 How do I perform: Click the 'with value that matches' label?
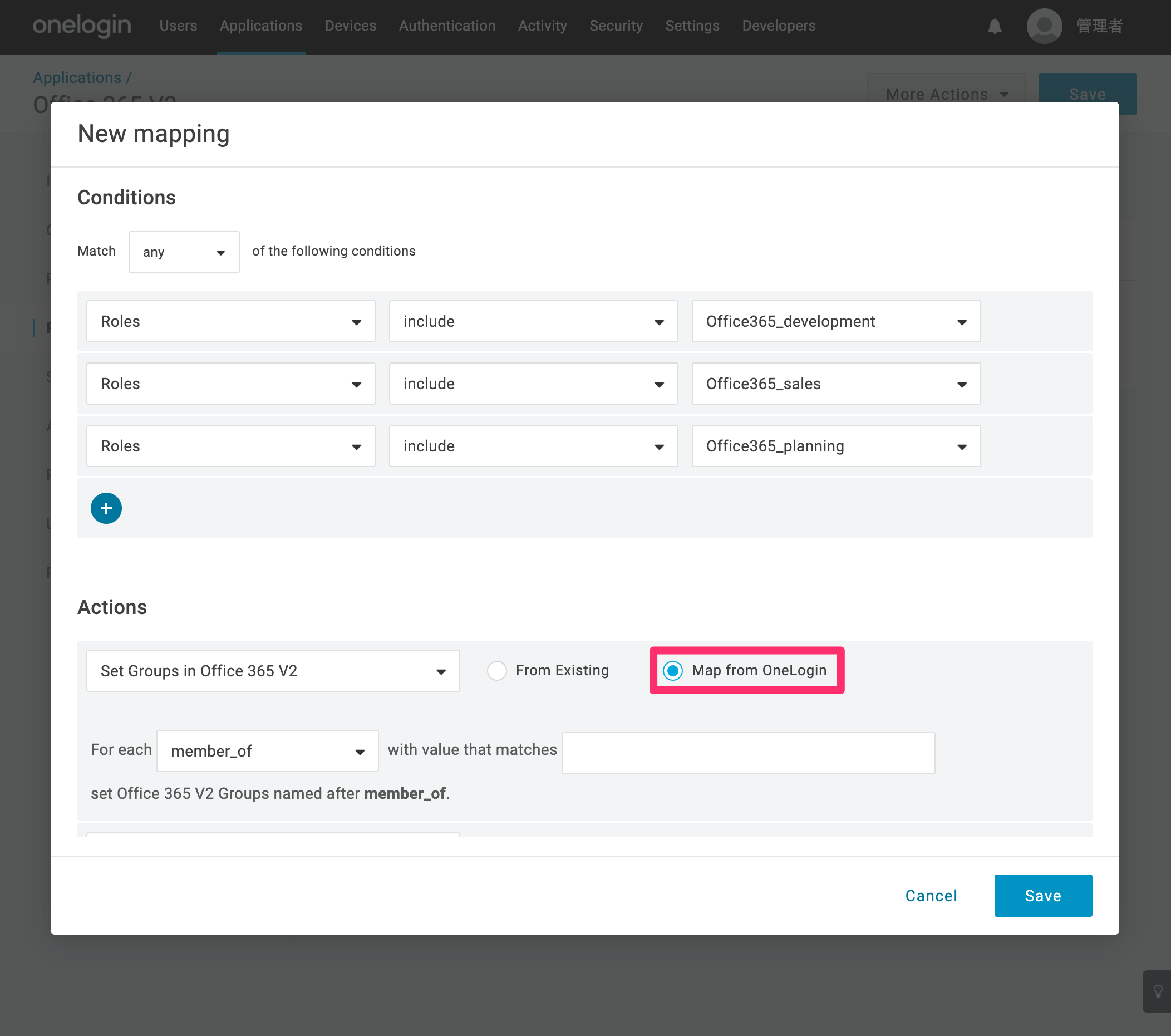coord(472,749)
